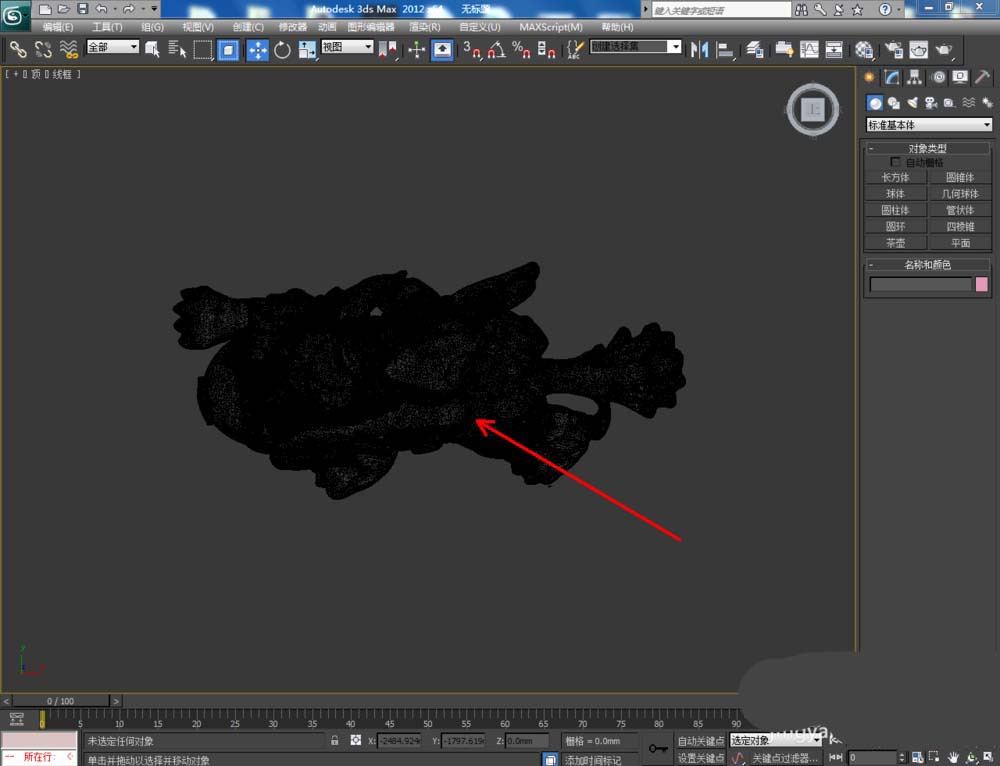The height and width of the screenshot is (766, 1000).
Task: Switch to the Cameras category icon
Action: [930, 102]
